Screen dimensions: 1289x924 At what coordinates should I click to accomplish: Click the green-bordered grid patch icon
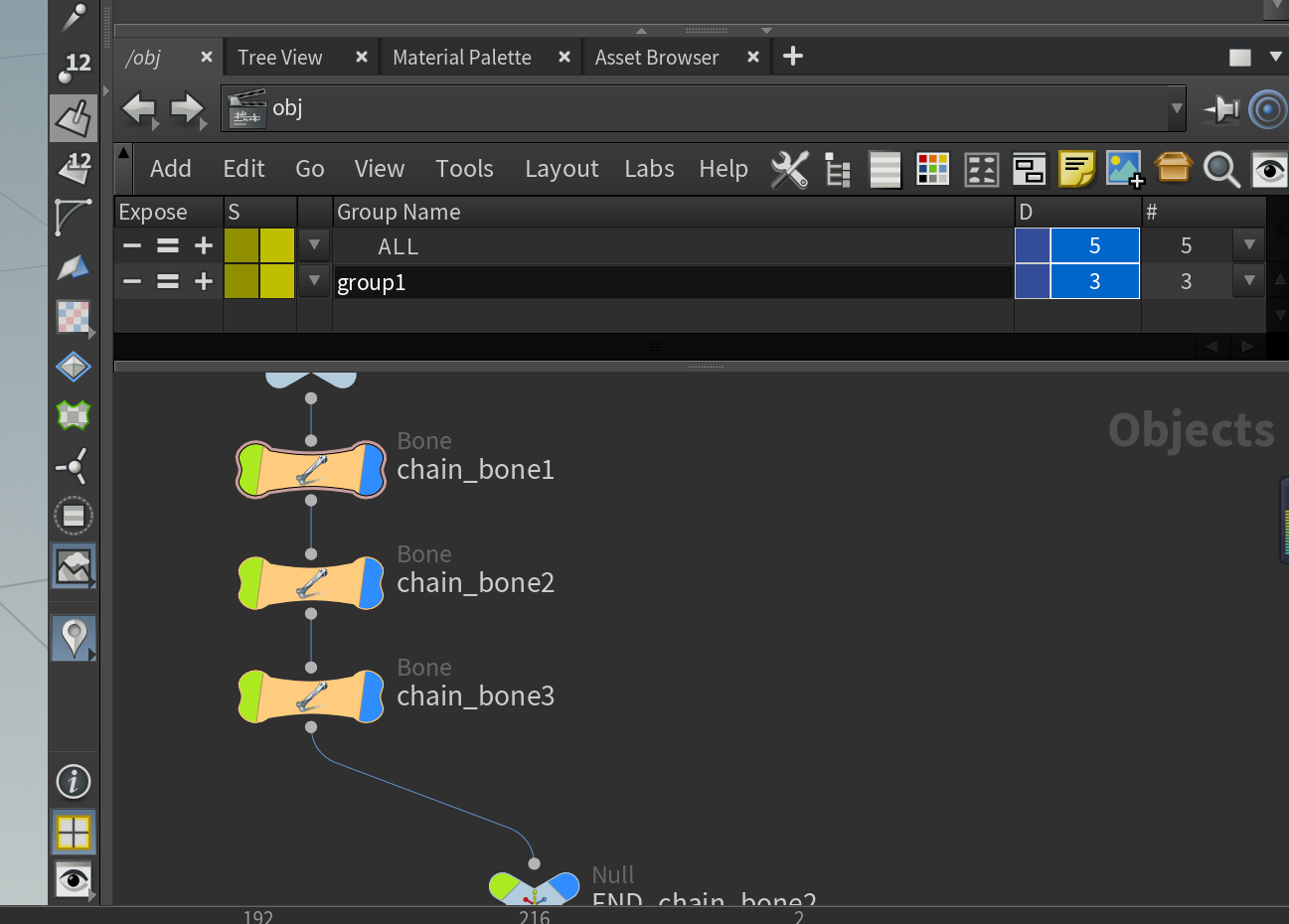click(74, 415)
